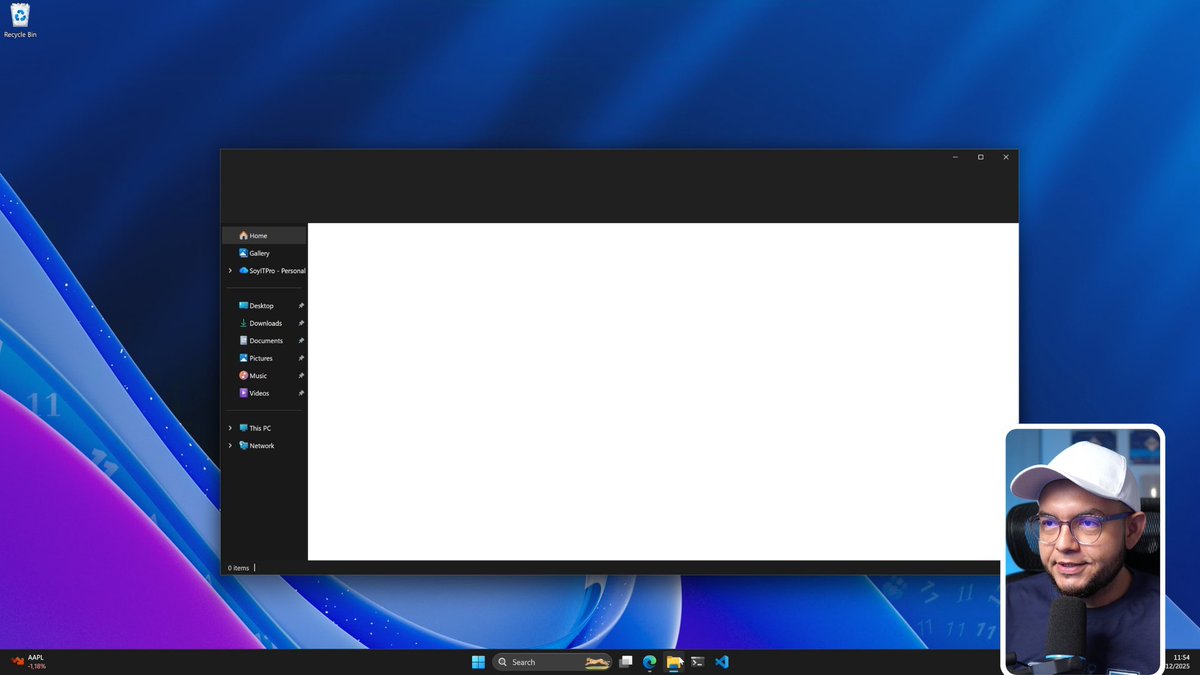This screenshot has height=675, width=1200.
Task: Maximize the File Explorer window
Action: (x=980, y=157)
